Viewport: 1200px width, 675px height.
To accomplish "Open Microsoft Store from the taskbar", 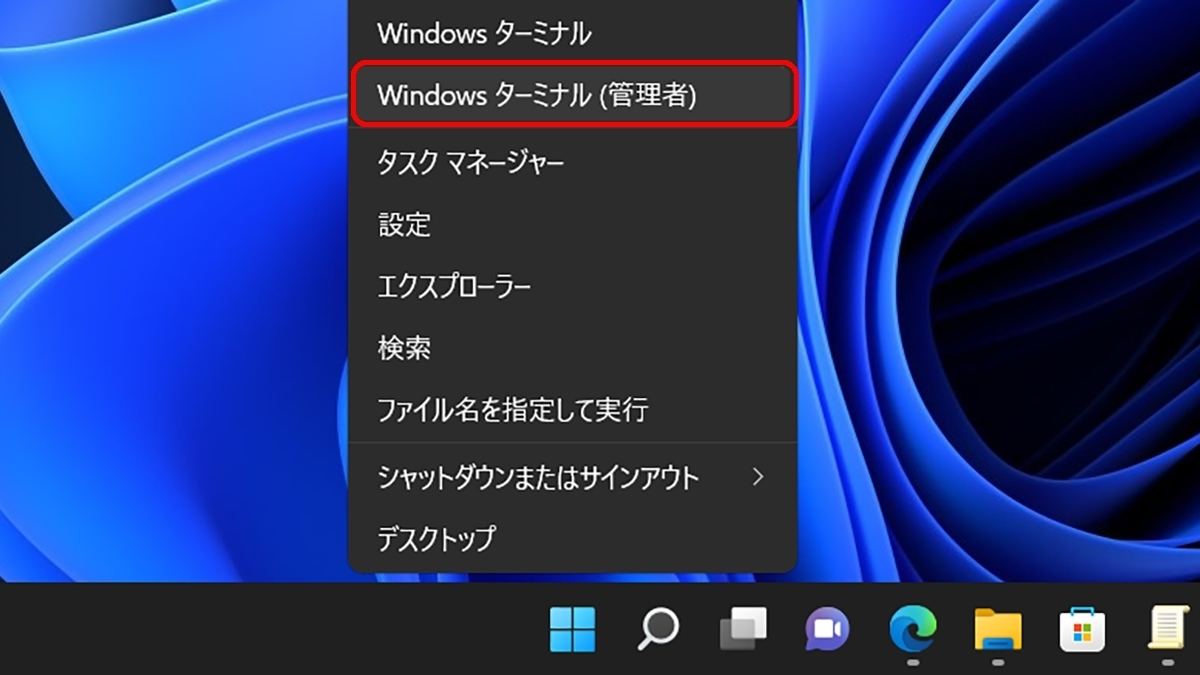I will (x=1083, y=629).
